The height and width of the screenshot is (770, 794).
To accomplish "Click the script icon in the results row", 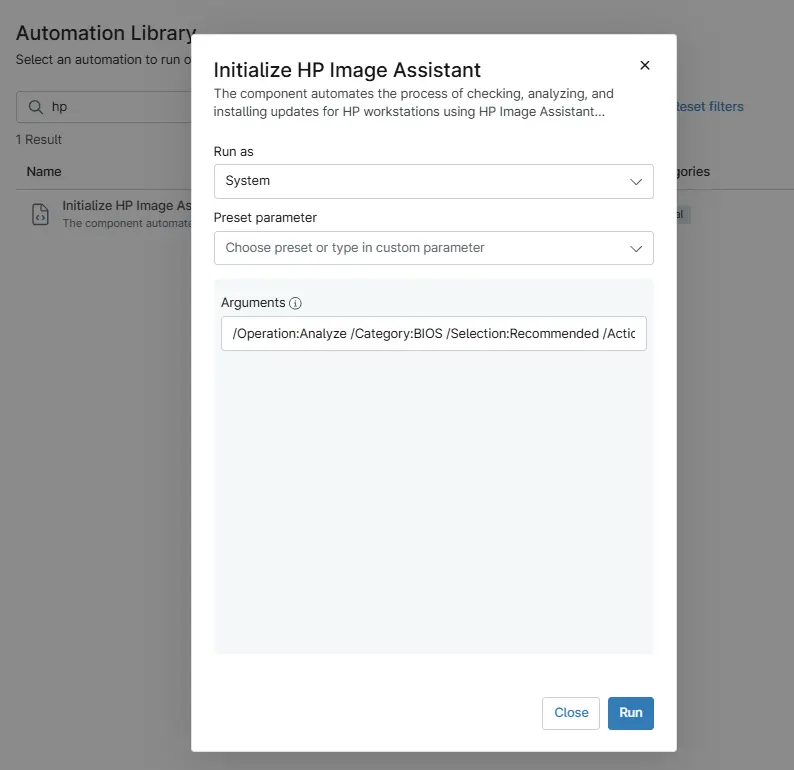I will click(x=40, y=214).
